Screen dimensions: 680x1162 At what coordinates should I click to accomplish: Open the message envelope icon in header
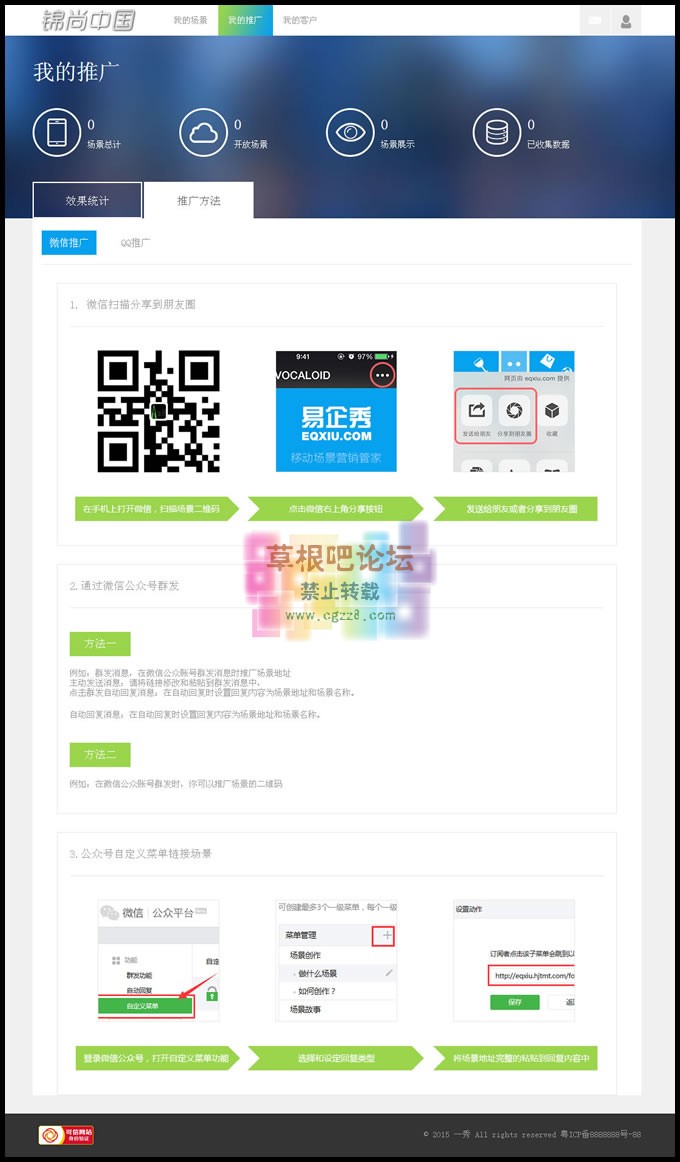(x=595, y=21)
